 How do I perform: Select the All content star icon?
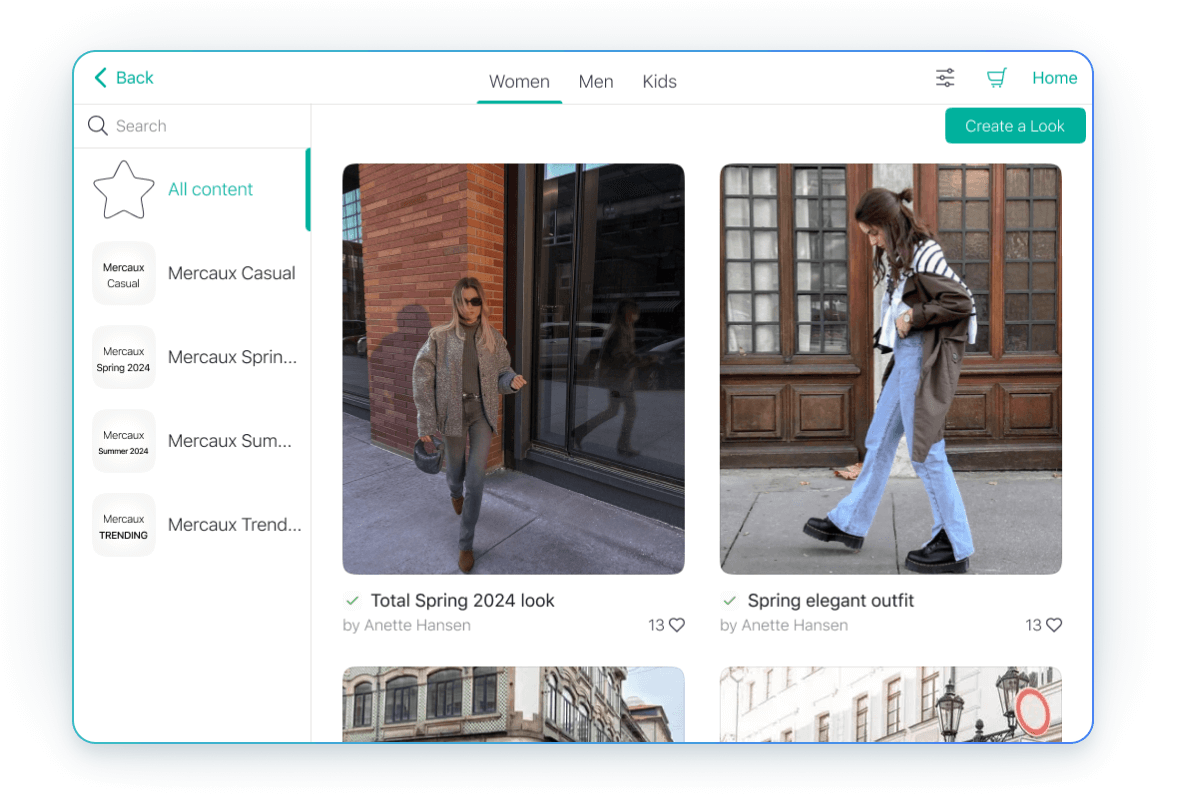click(x=124, y=190)
